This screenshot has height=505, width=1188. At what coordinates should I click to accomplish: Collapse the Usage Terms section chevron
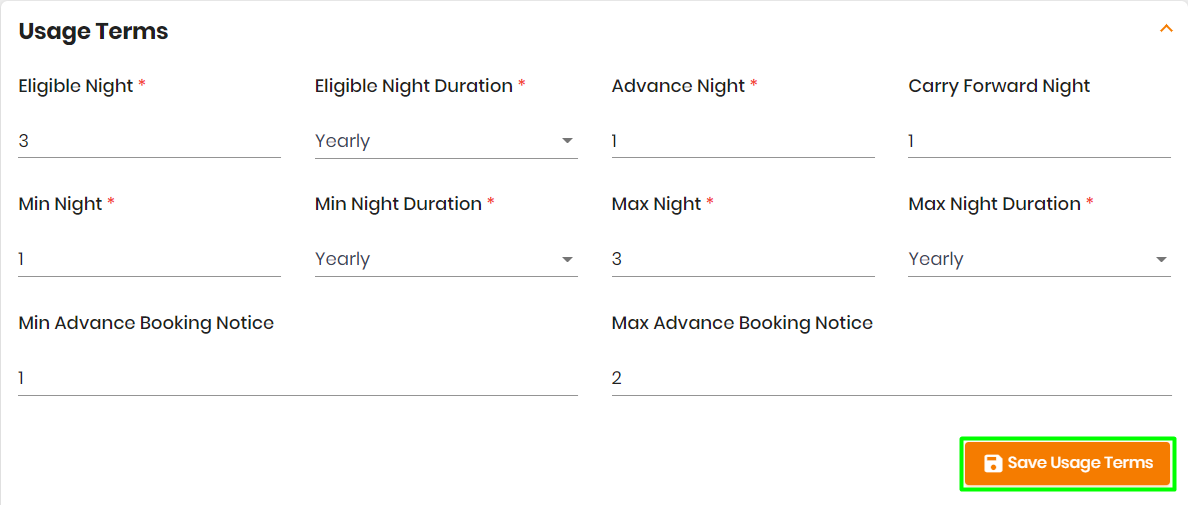pyautogui.click(x=1165, y=29)
